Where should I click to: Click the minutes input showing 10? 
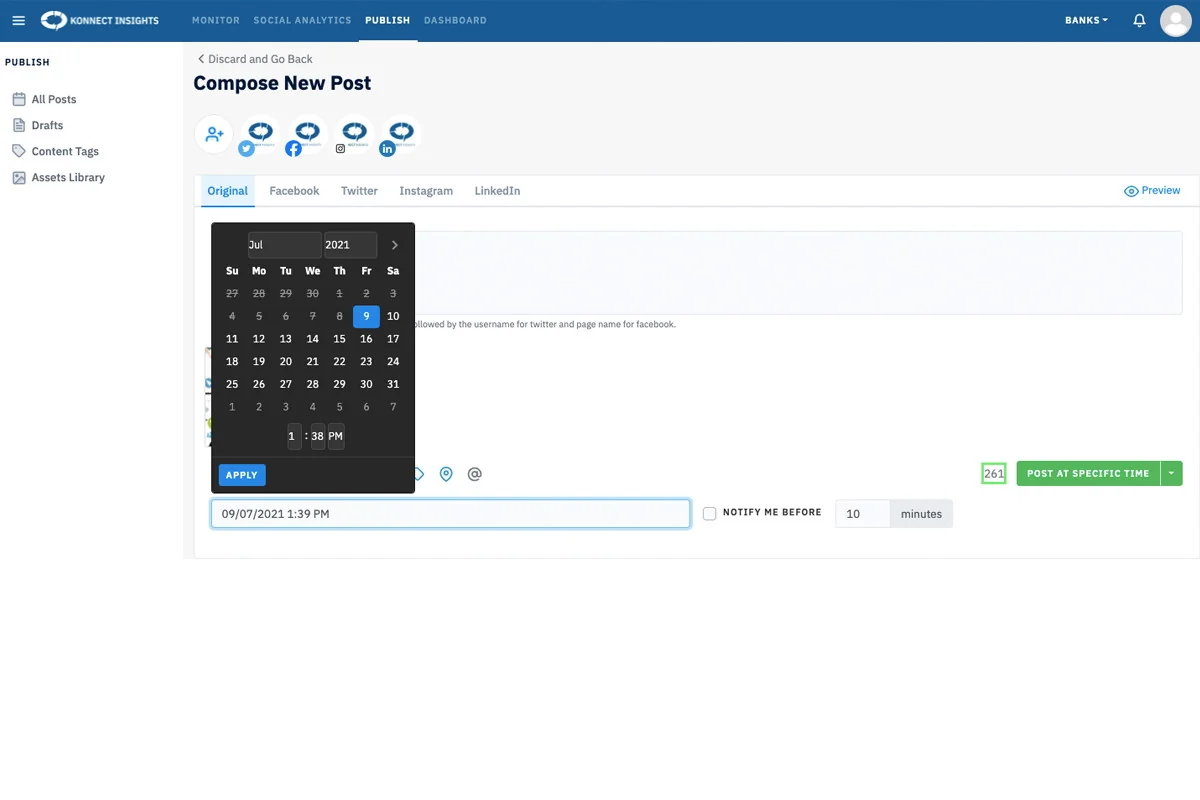pos(863,514)
